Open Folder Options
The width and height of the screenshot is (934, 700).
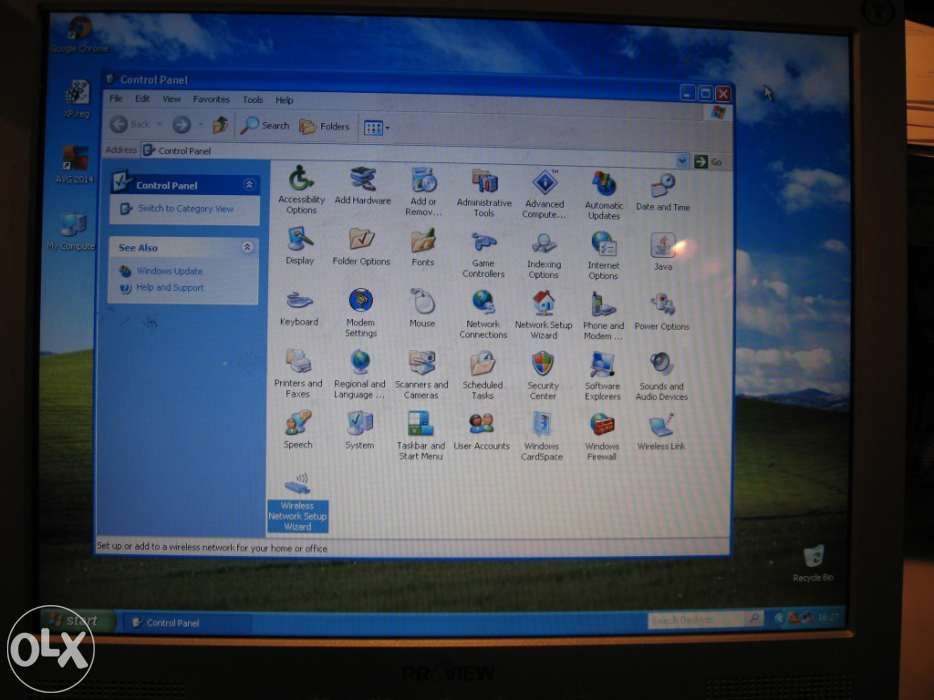(x=361, y=246)
